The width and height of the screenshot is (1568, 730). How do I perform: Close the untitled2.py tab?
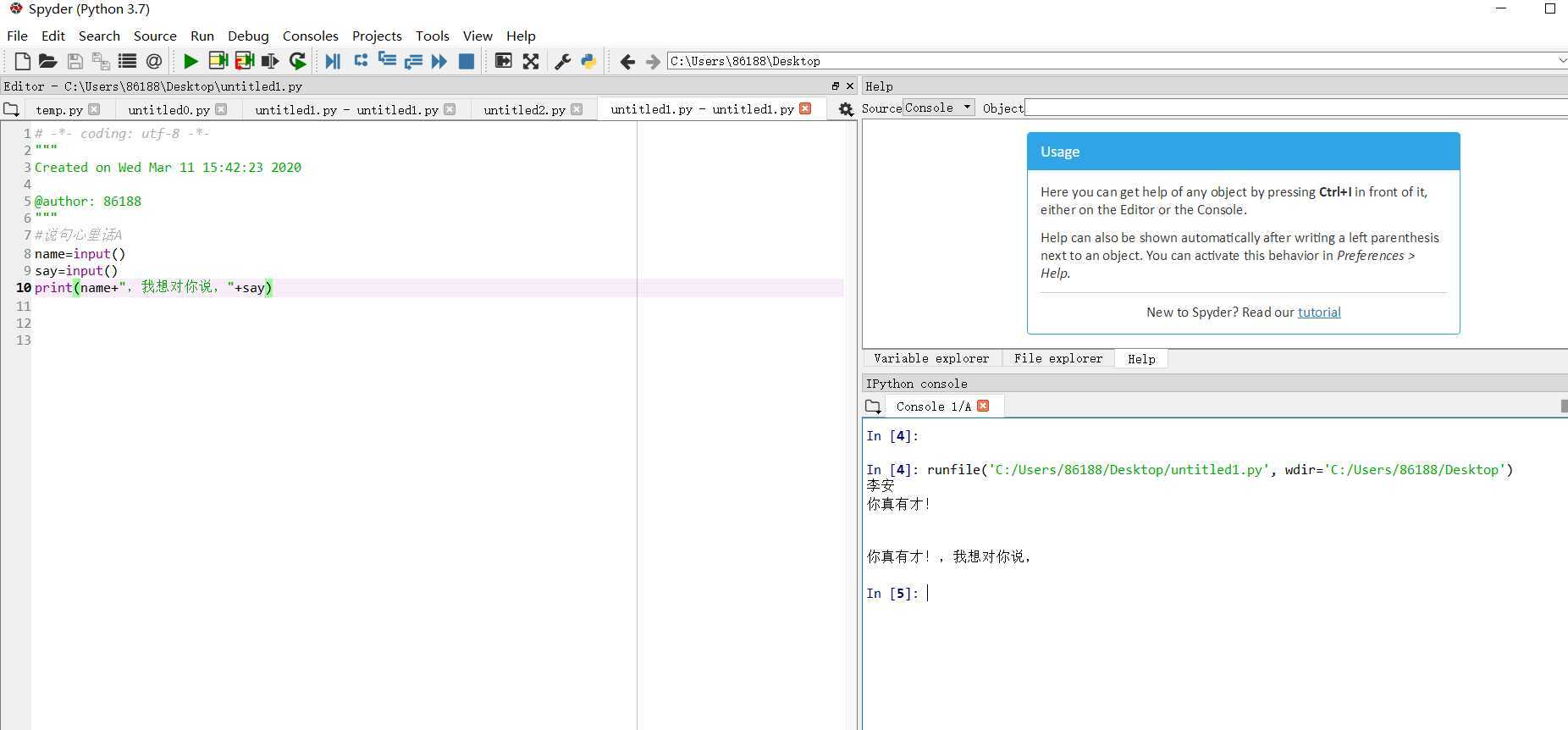click(x=577, y=109)
